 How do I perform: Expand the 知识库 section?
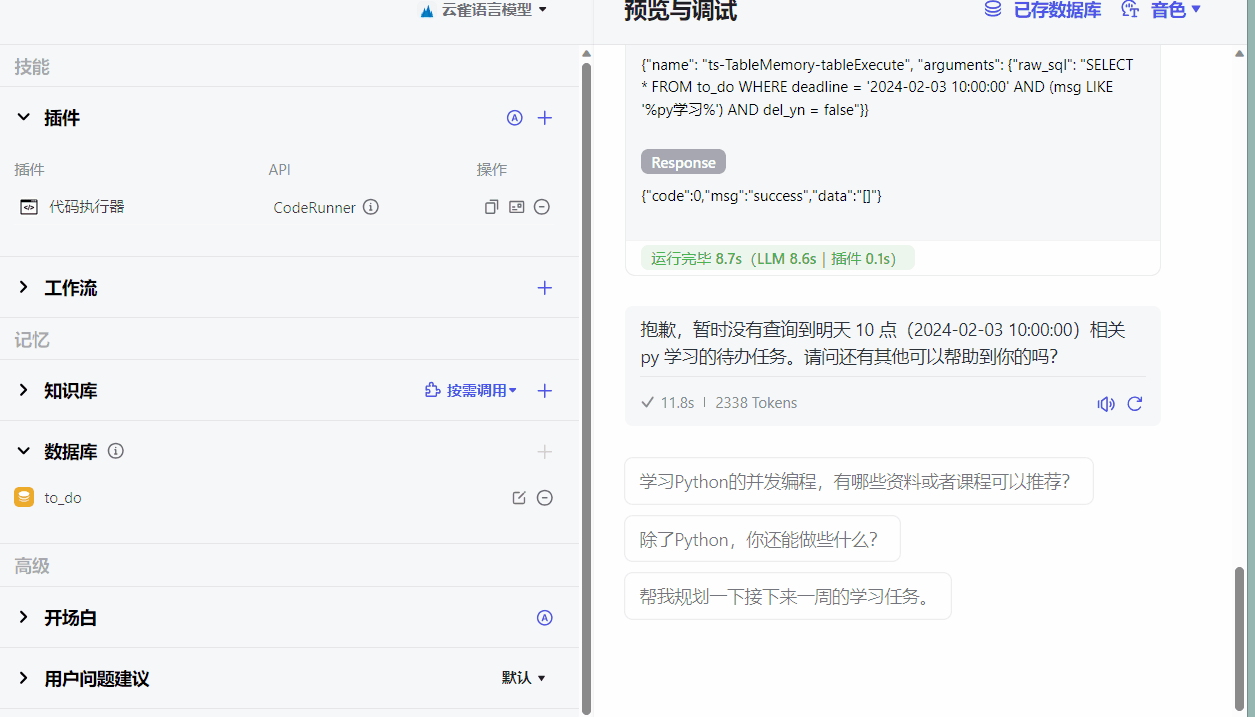point(24,391)
